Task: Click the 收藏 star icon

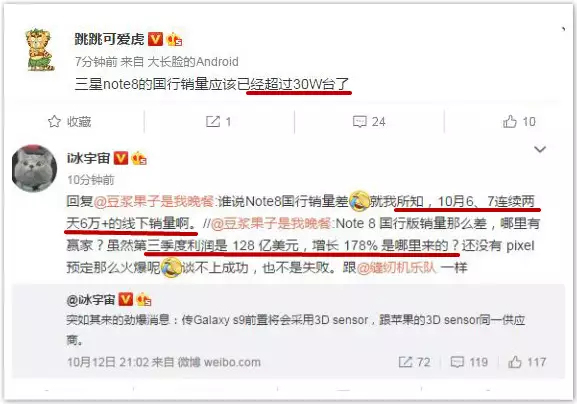Action: 54,121
